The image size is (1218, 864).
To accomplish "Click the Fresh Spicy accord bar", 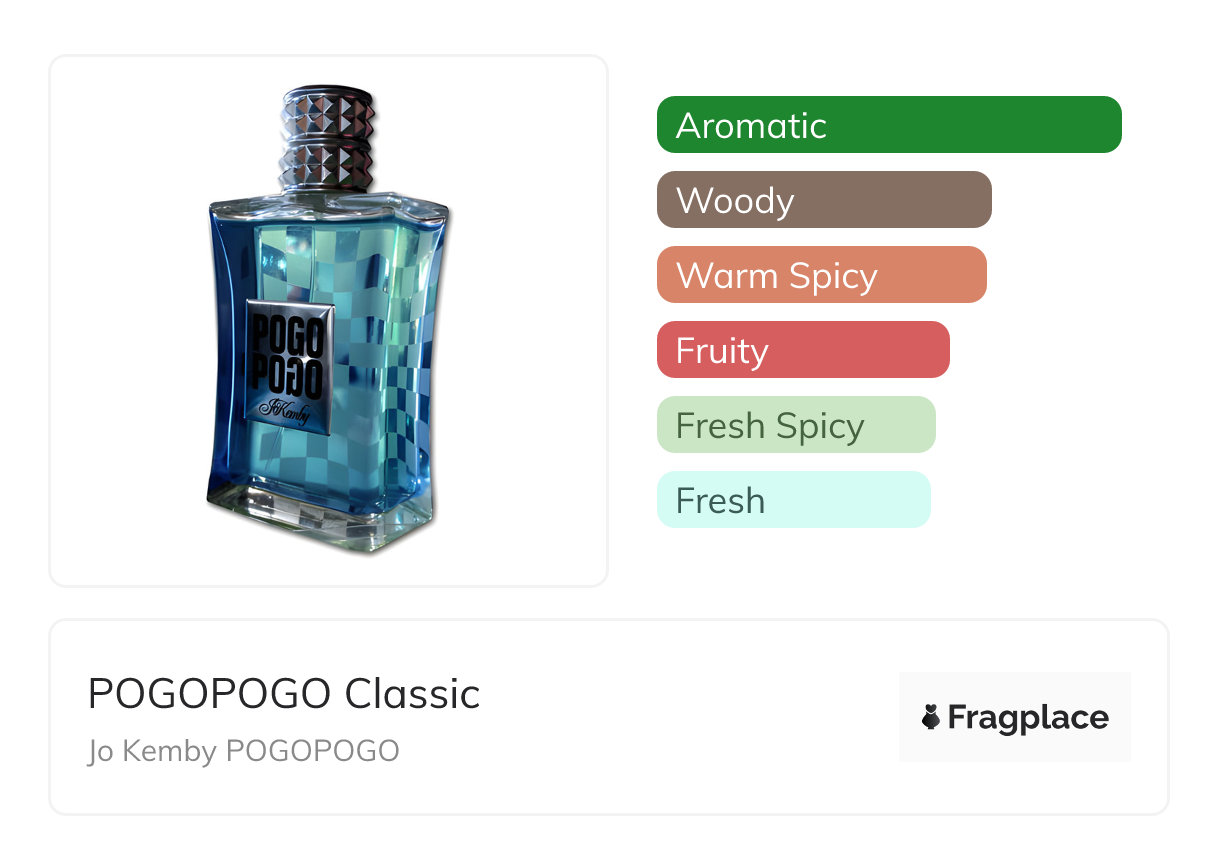I will tap(796, 425).
